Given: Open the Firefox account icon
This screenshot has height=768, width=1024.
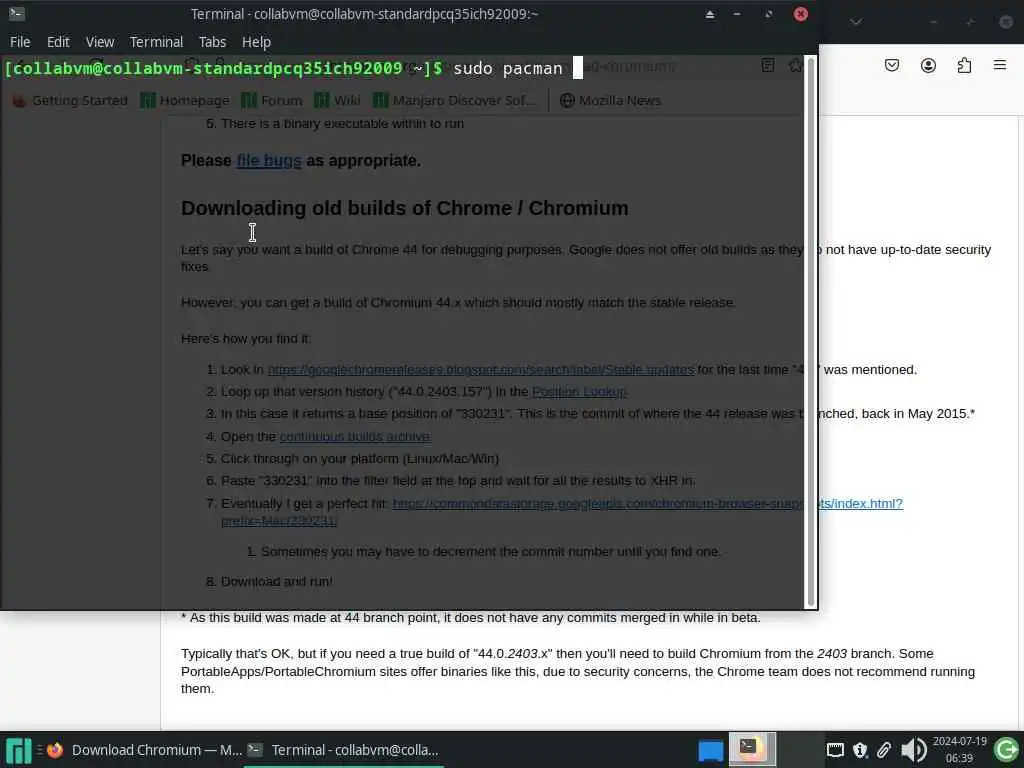Looking at the screenshot, I should [x=928, y=65].
